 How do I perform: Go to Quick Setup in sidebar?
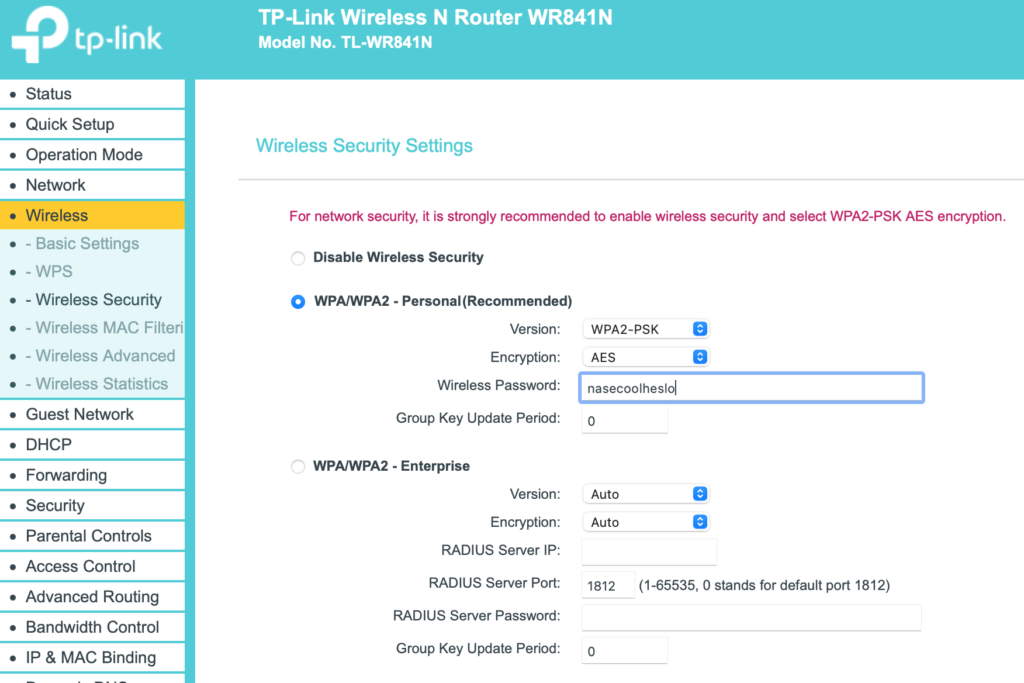click(x=70, y=124)
